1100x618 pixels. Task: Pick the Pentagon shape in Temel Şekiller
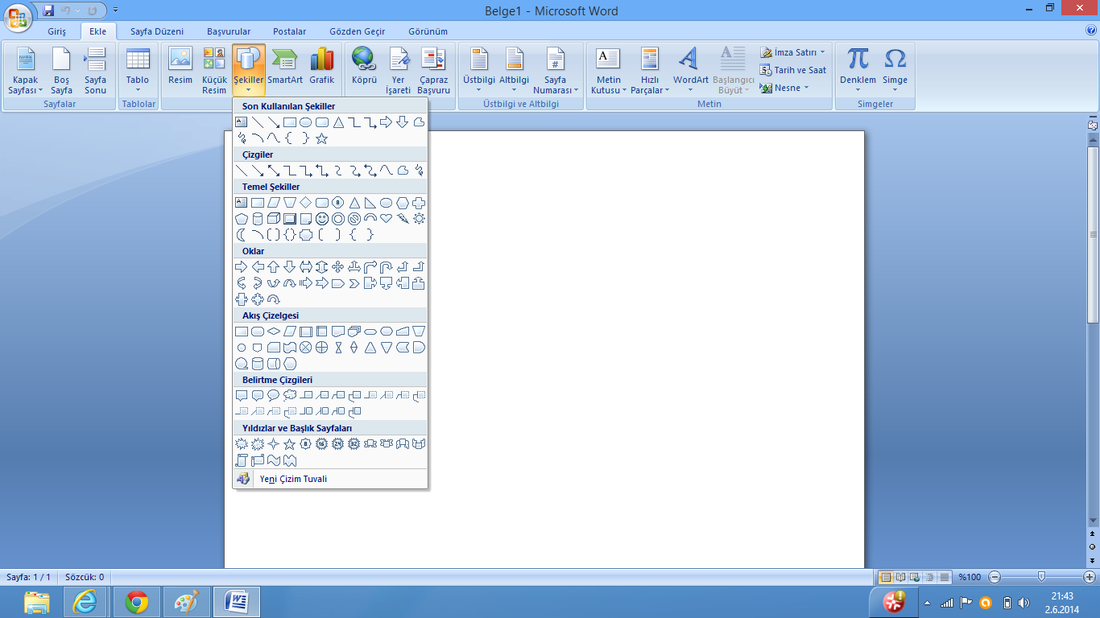241,219
